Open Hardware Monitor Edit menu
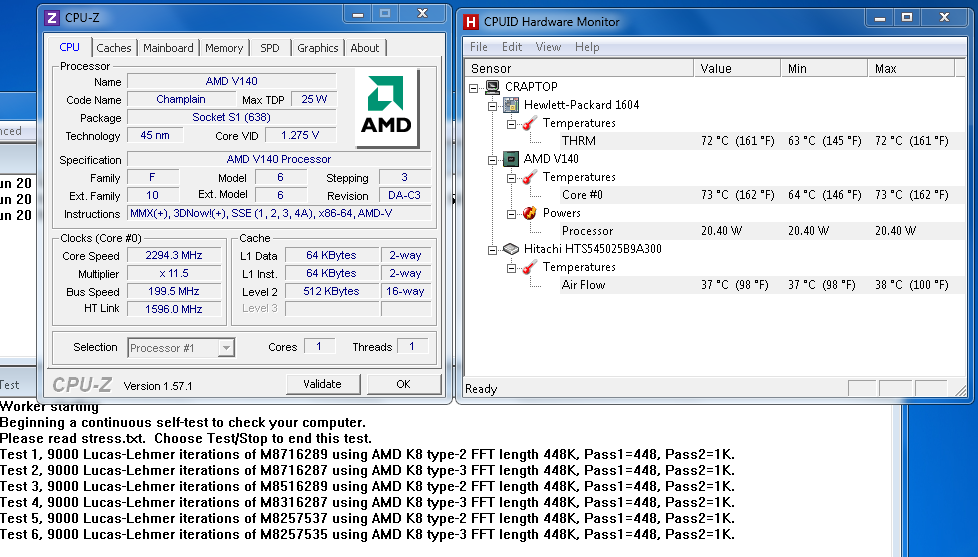This screenshot has width=978, height=557. pyautogui.click(x=512, y=47)
